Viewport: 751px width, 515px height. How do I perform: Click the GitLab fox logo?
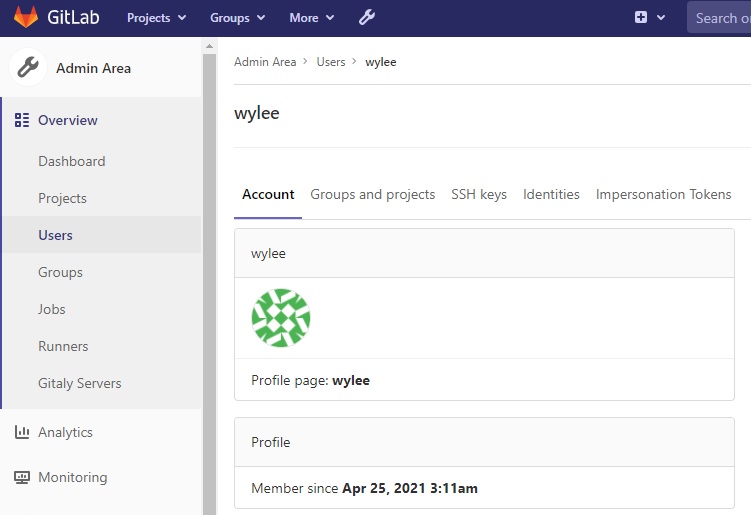[x=25, y=17]
